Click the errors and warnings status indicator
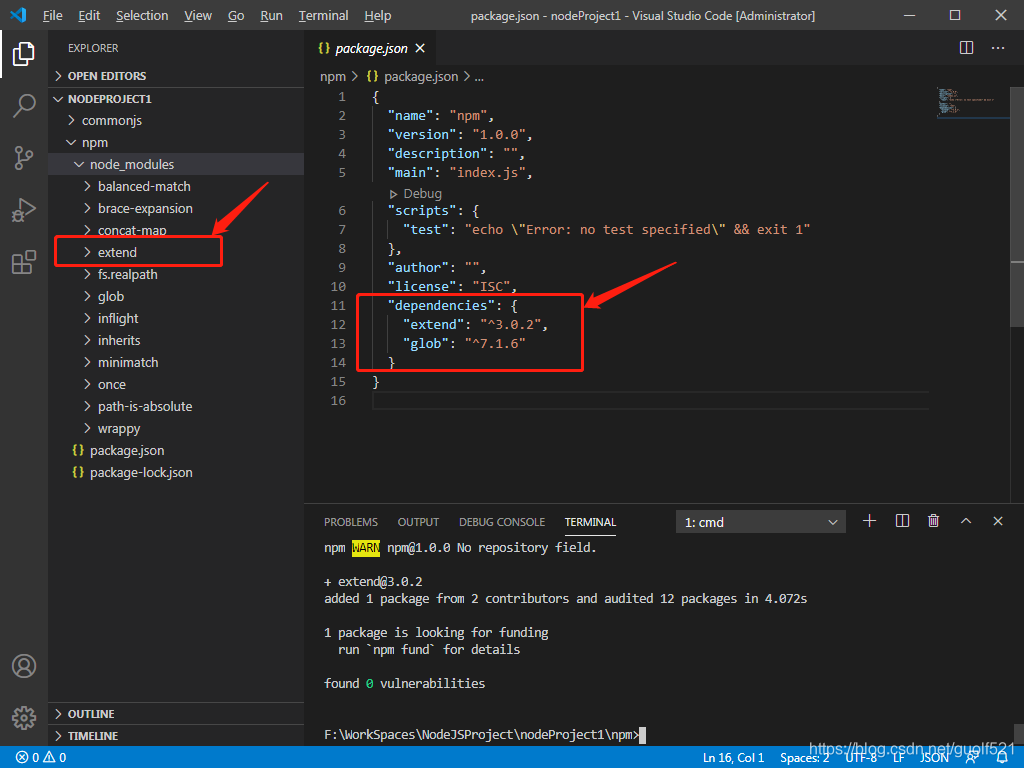This screenshot has height=768, width=1024. coord(40,758)
